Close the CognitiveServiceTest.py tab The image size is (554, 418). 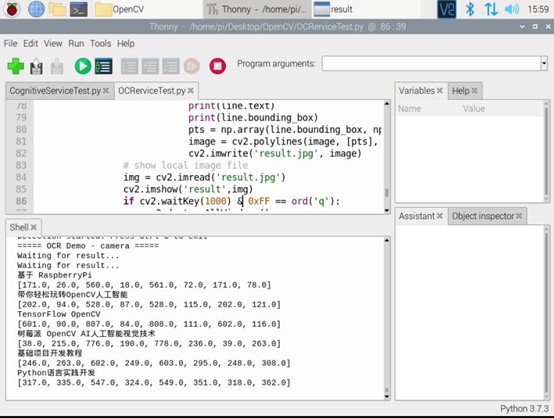click(106, 91)
